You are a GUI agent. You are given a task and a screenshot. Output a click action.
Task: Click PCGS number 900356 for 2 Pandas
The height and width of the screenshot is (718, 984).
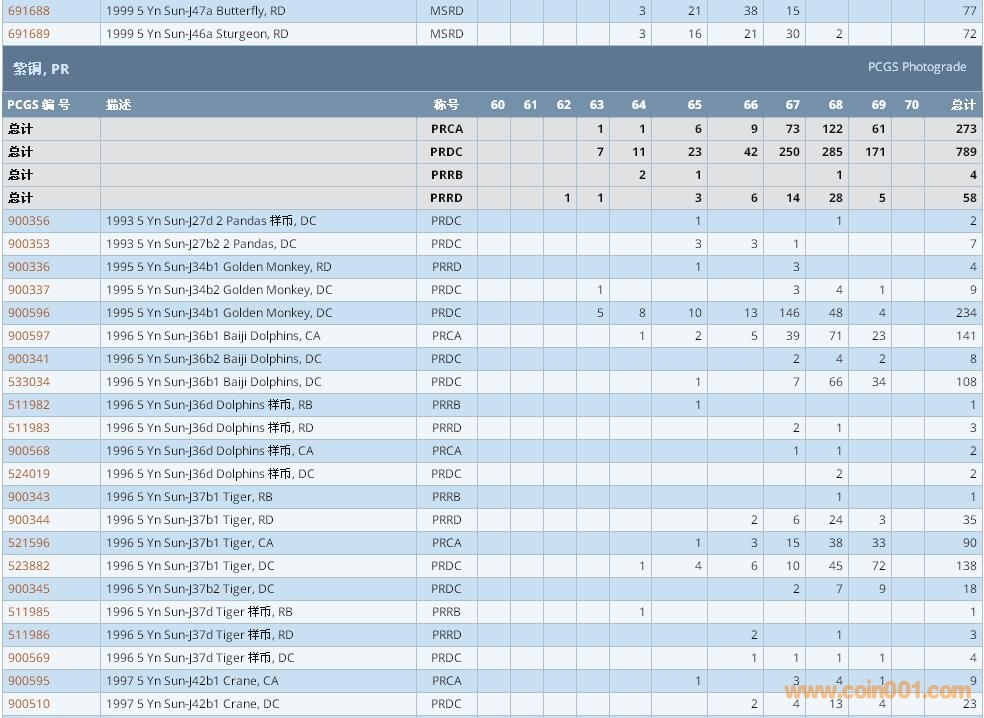[28, 221]
